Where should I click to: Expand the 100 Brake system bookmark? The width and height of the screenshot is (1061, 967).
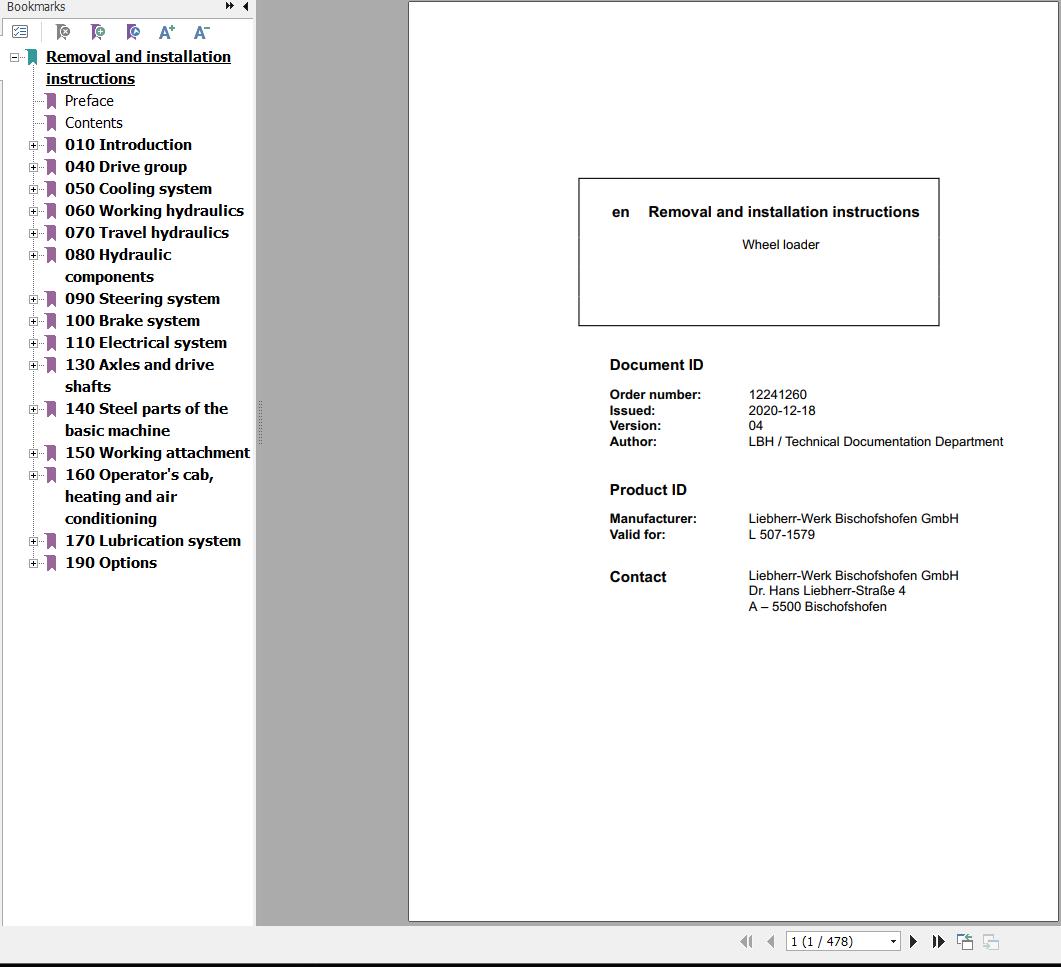[x=33, y=321]
